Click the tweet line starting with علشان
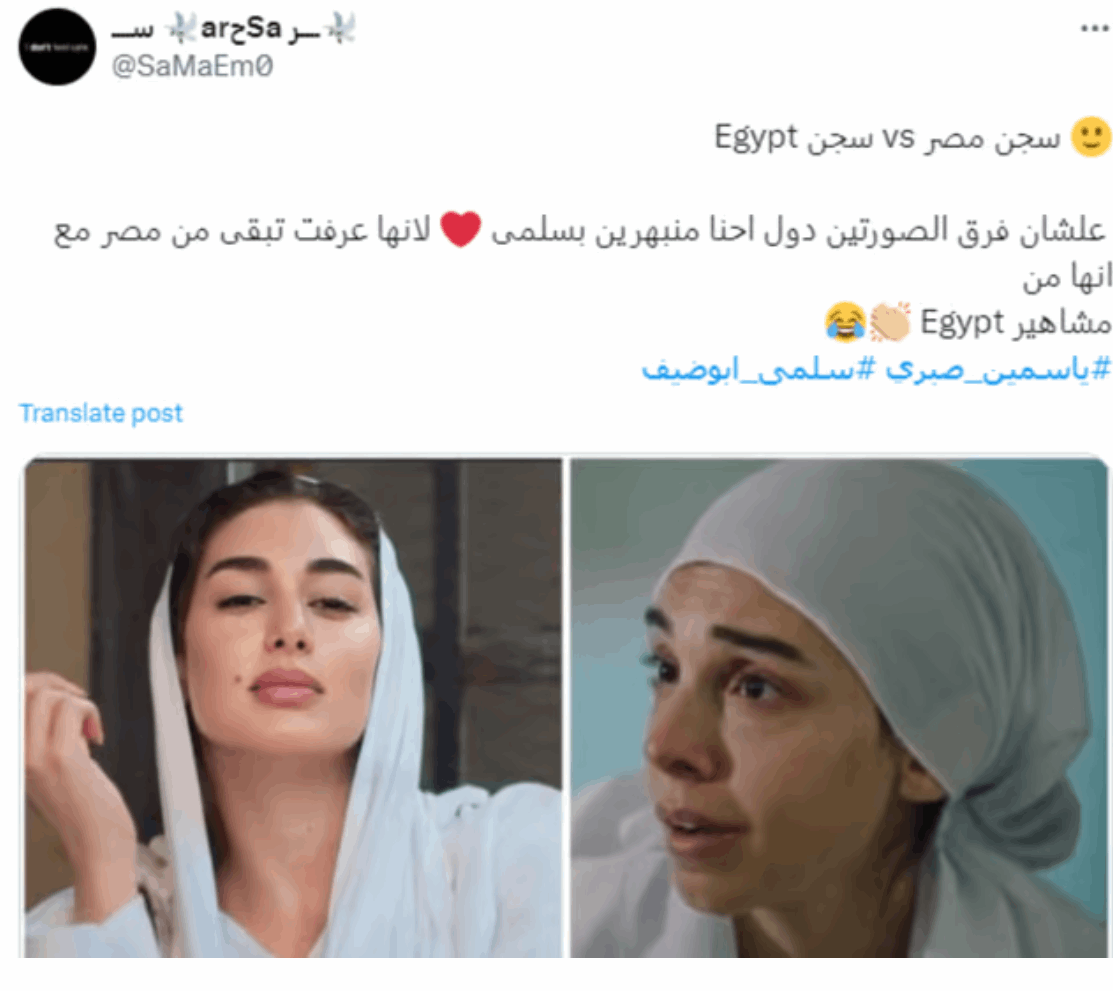1113x991 pixels. tap(581, 230)
